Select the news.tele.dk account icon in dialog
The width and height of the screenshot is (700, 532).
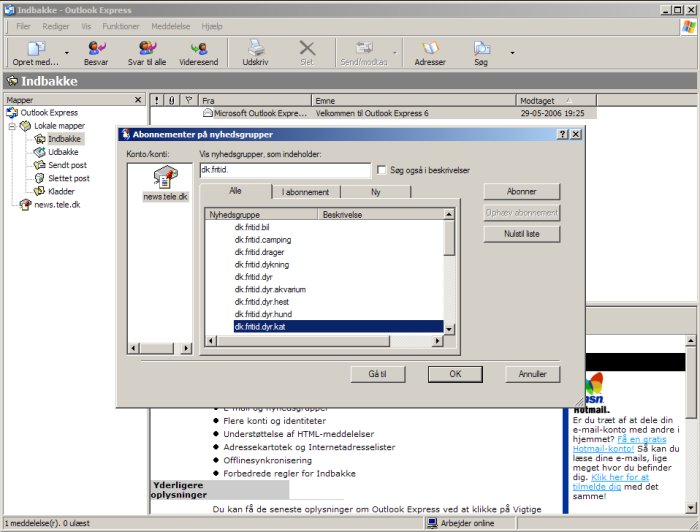click(160, 180)
